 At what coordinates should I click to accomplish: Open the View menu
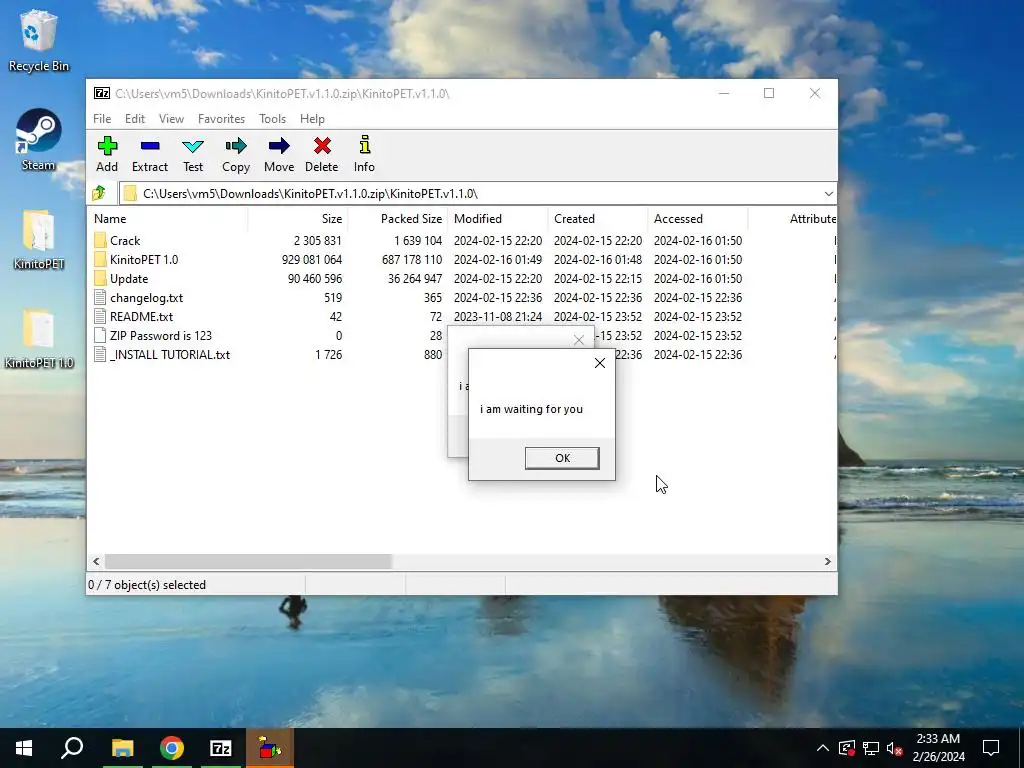coord(171,118)
